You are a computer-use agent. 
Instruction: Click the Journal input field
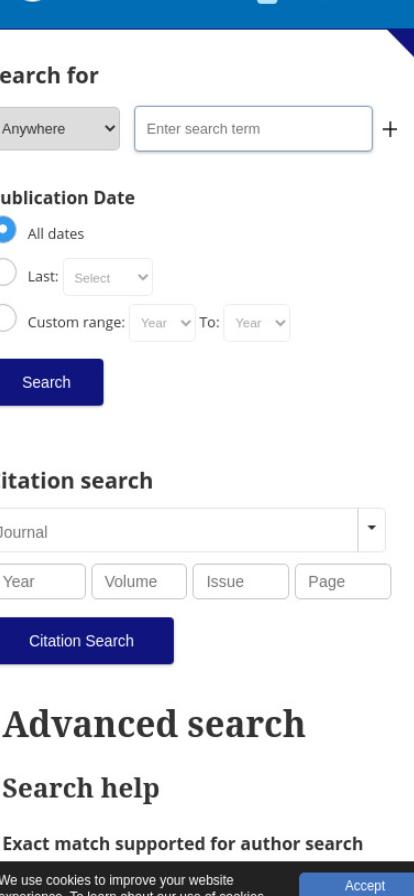click(x=178, y=530)
